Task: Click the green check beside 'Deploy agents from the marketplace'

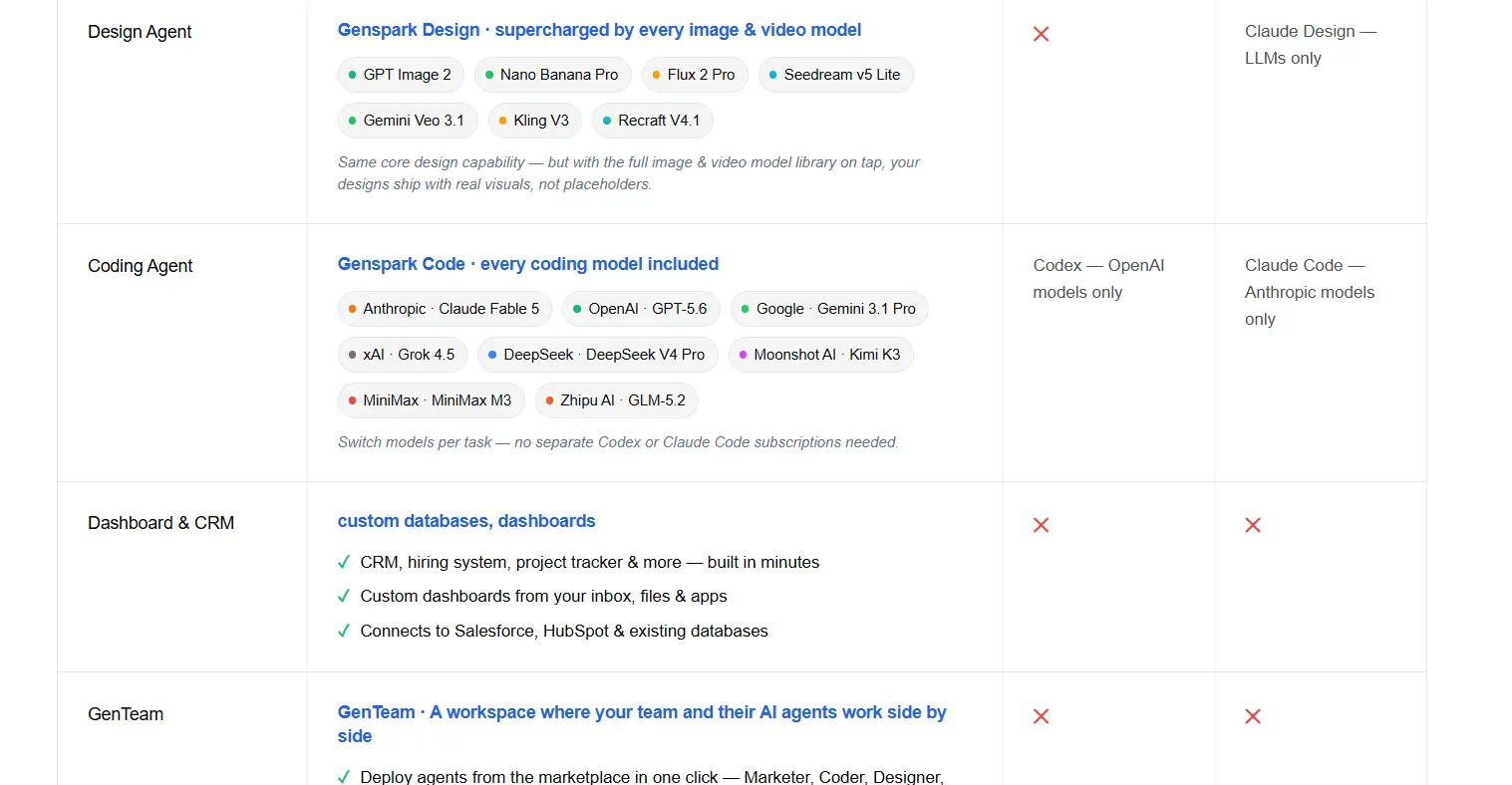Action: (344, 777)
